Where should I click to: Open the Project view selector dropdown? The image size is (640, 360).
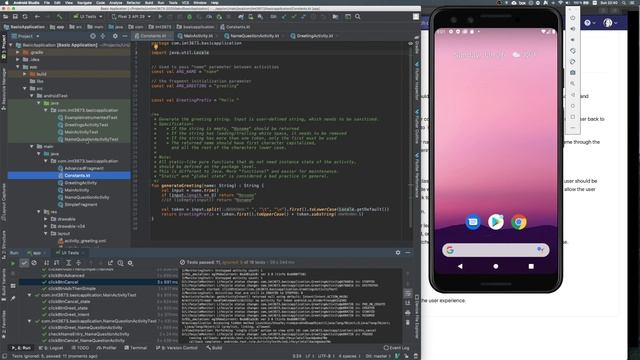pyautogui.click(x=25, y=36)
